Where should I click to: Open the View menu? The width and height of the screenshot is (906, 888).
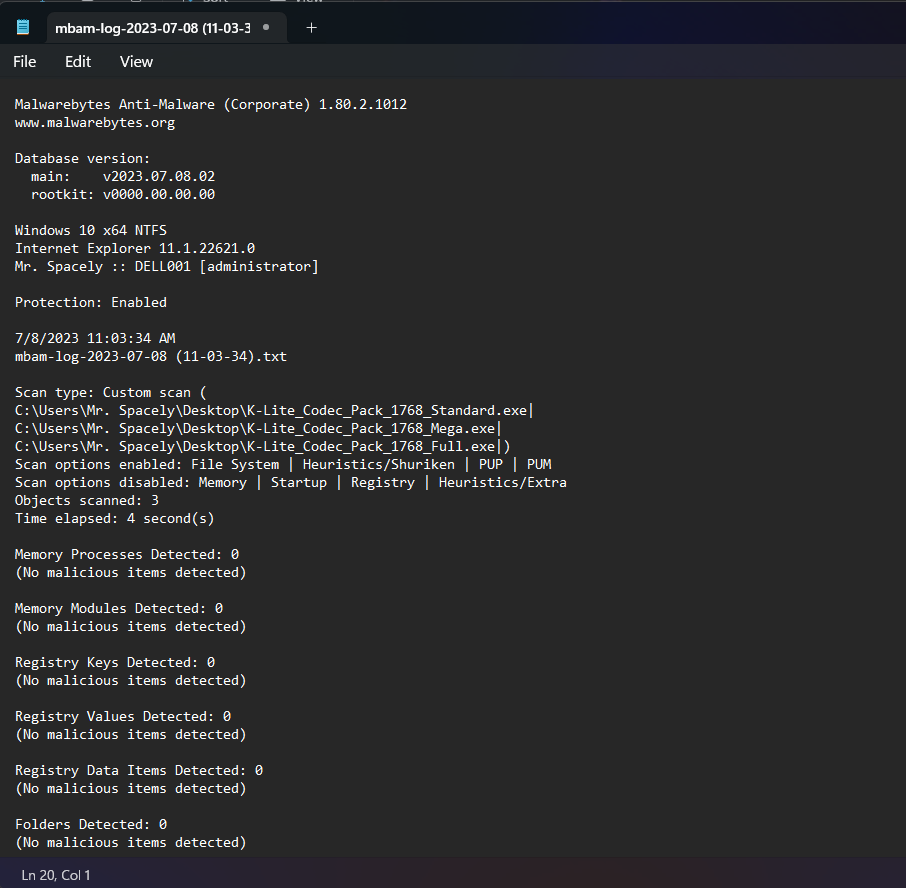(136, 62)
